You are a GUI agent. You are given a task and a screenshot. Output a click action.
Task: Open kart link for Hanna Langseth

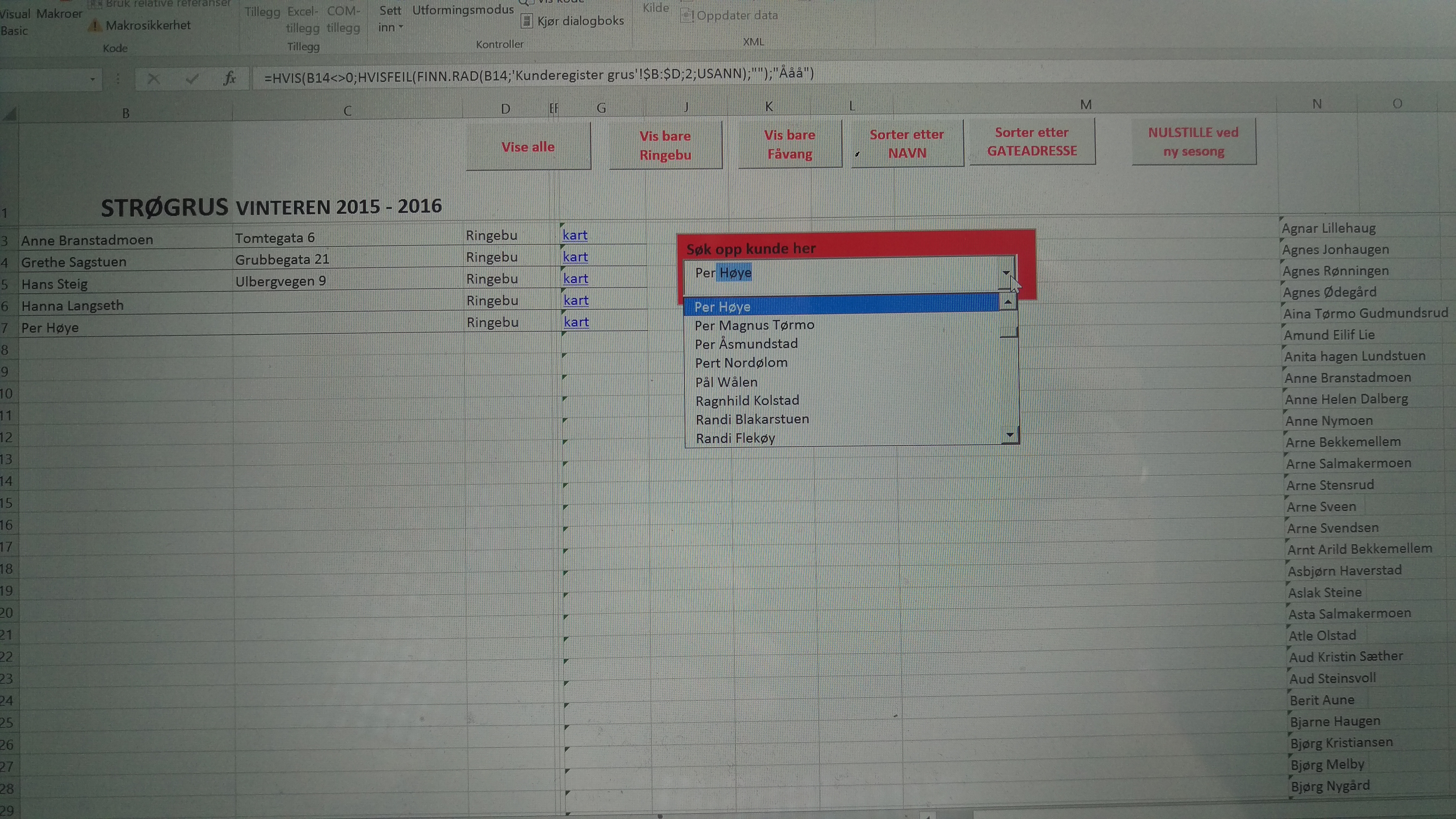point(576,301)
